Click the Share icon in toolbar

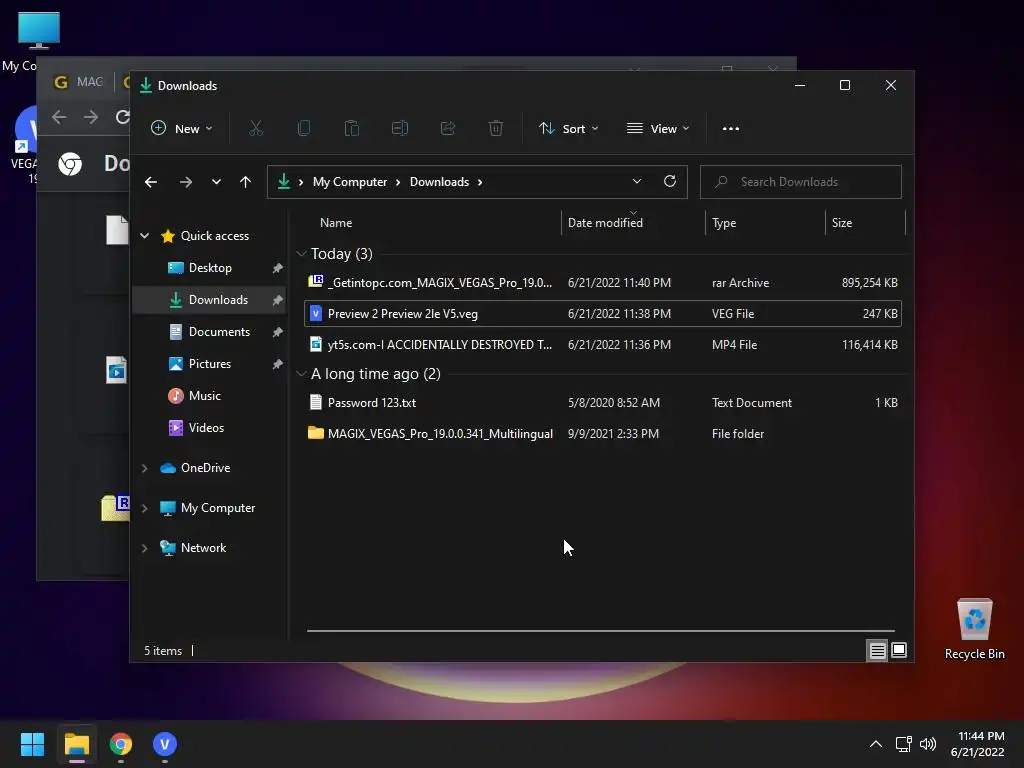point(448,129)
